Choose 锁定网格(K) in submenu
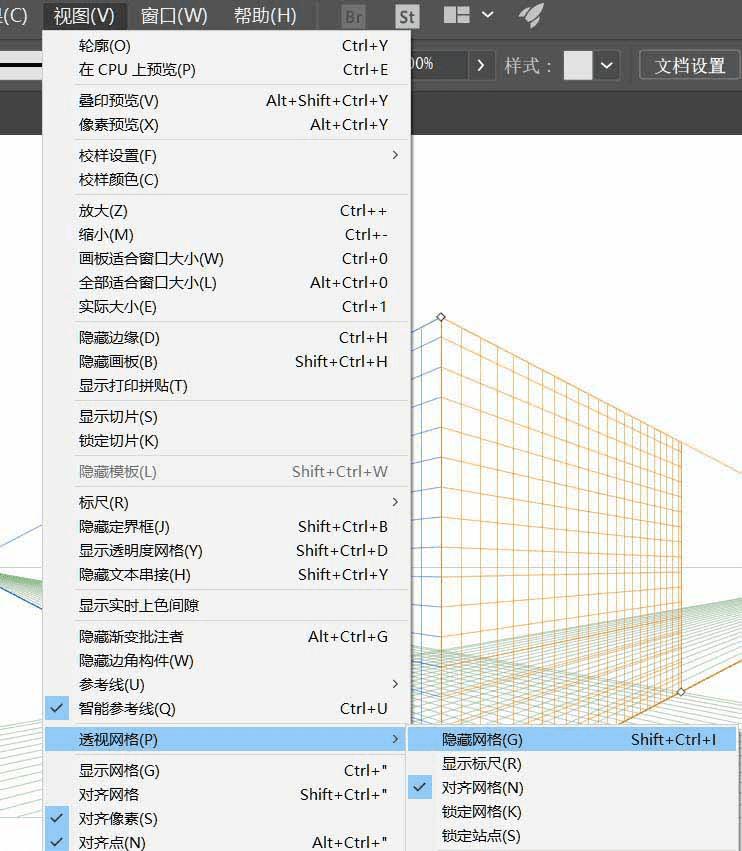Screen dimensions: 742x851 [x=572, y=811]
